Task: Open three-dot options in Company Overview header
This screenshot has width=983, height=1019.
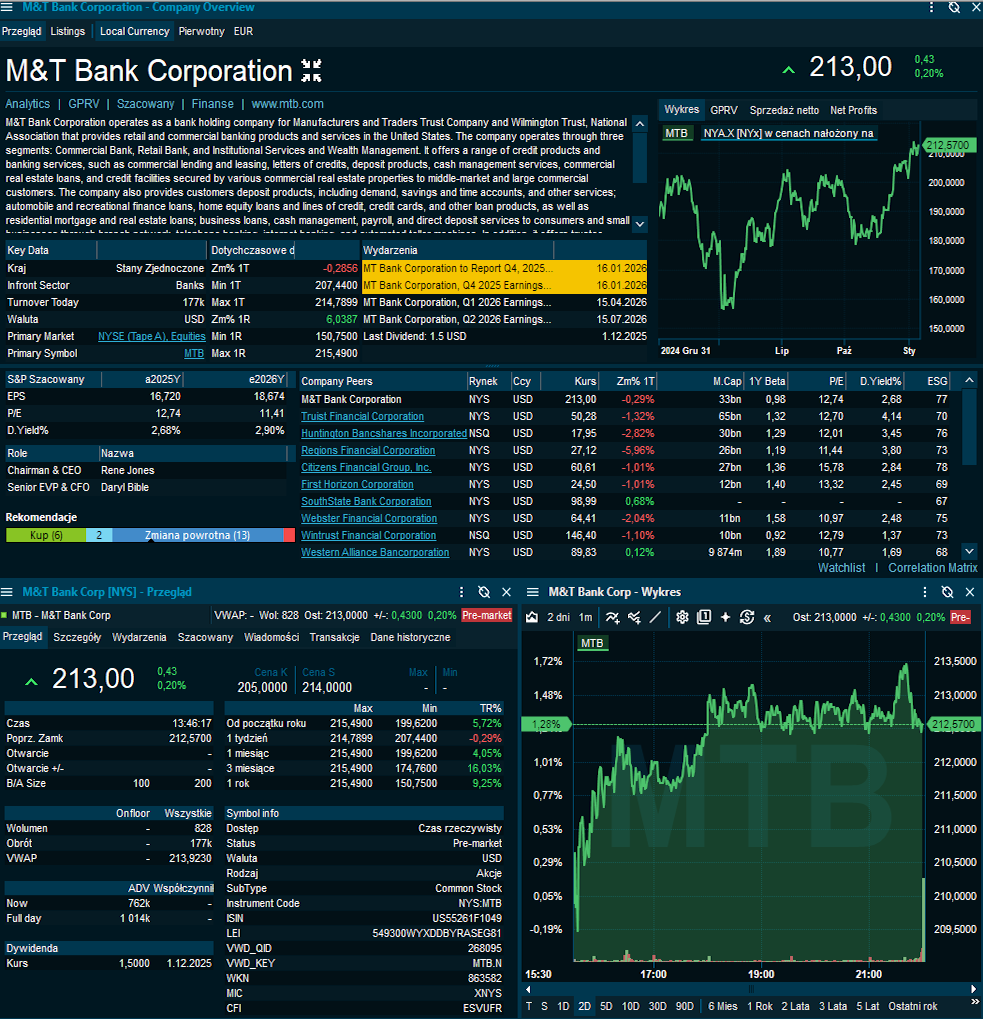Action: pyautogui.click(x=931, y=7)
